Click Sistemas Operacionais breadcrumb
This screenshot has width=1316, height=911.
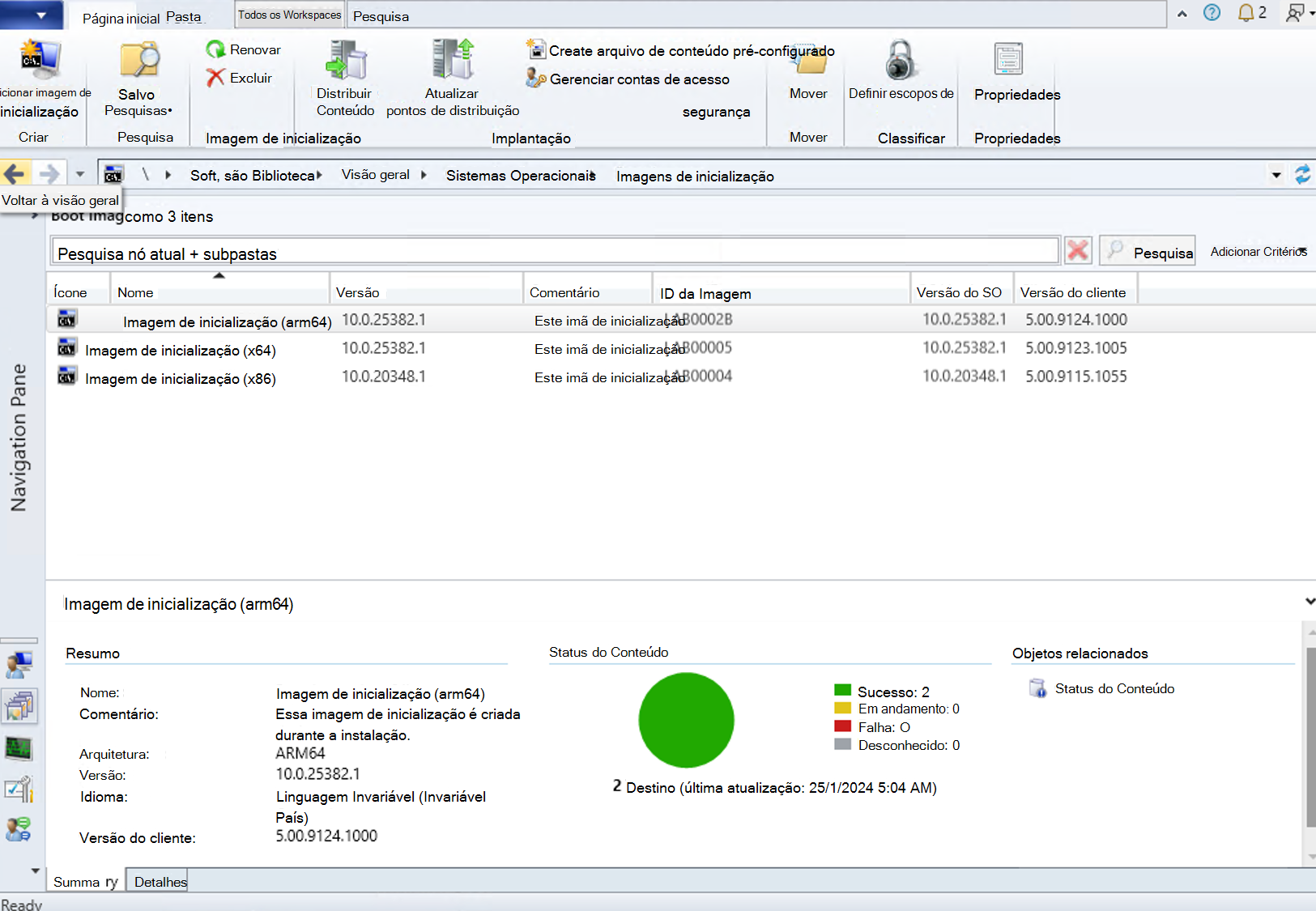click(520, 176)
